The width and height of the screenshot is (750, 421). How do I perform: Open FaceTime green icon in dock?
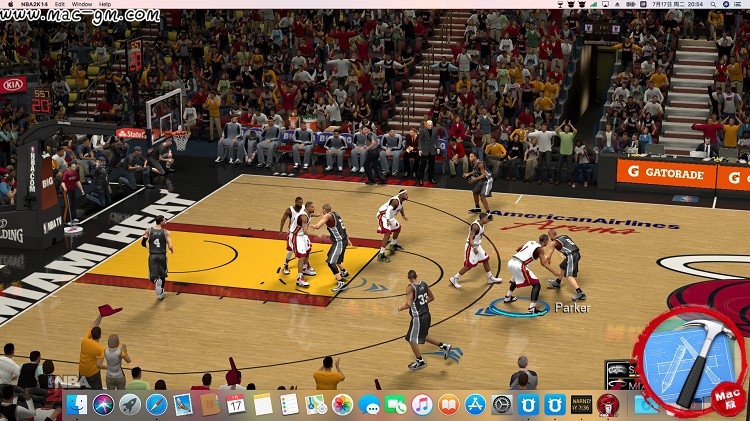(x=395, y=405)
